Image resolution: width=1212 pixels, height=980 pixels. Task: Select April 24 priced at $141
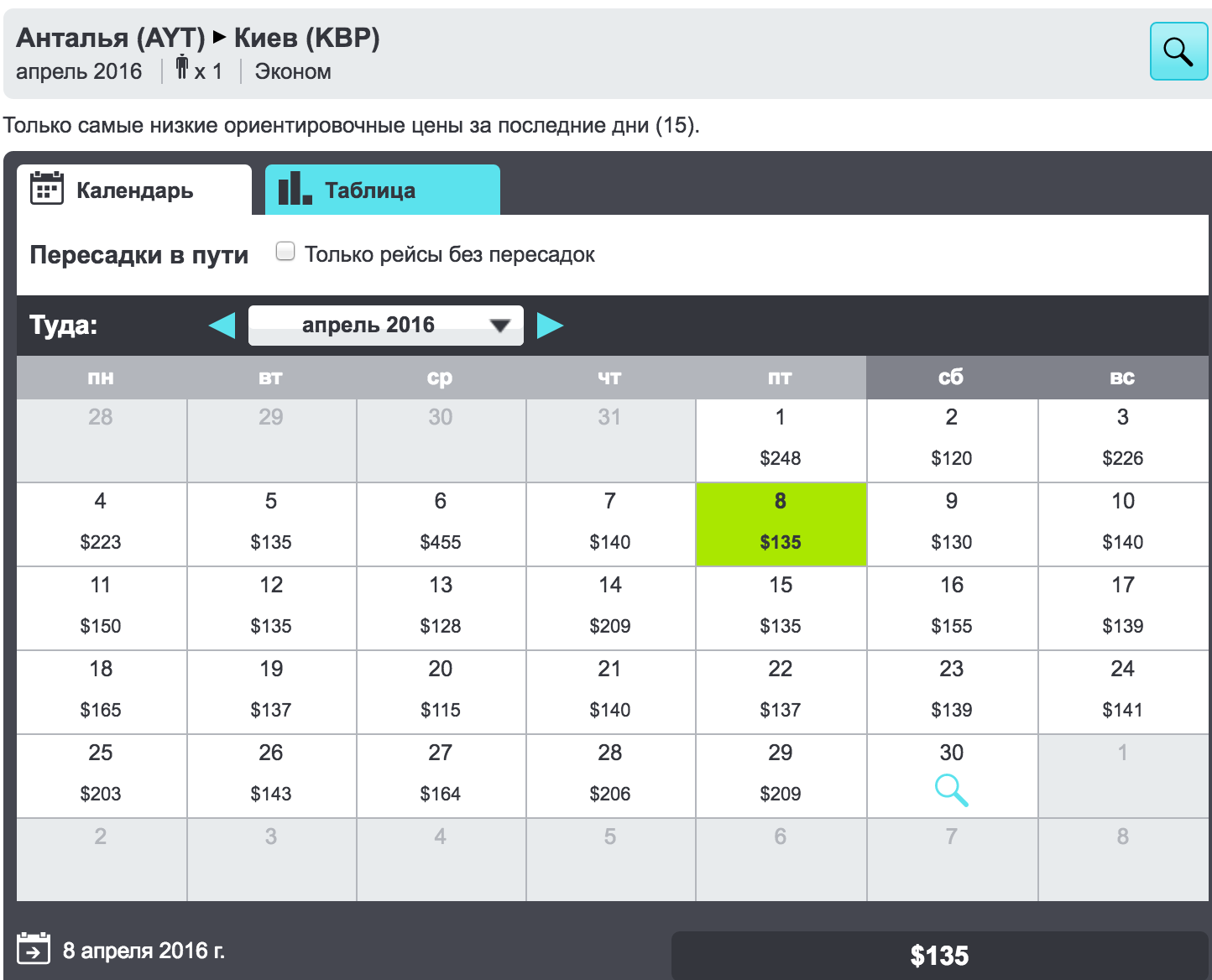tap(1122, 691)
